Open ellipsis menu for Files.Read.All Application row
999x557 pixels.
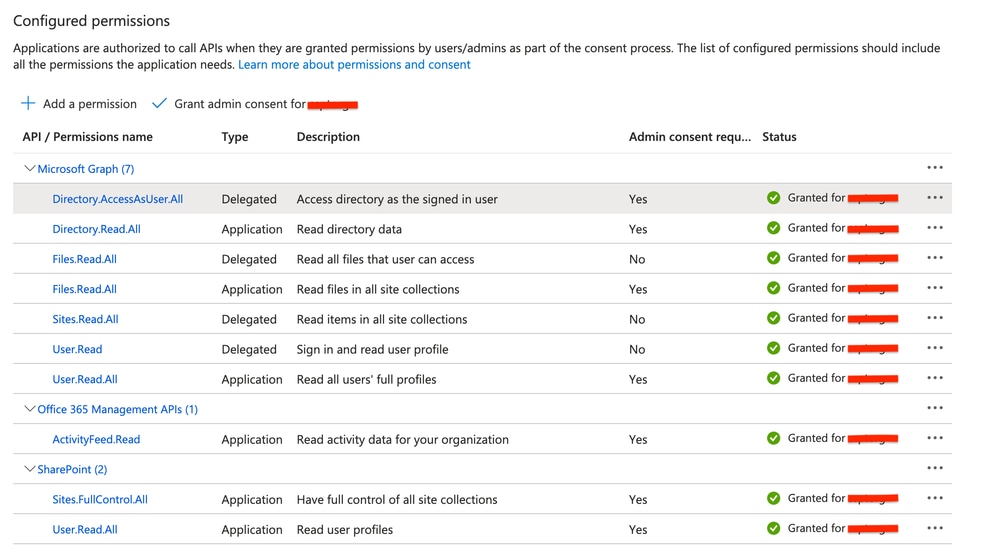point(935,287)
